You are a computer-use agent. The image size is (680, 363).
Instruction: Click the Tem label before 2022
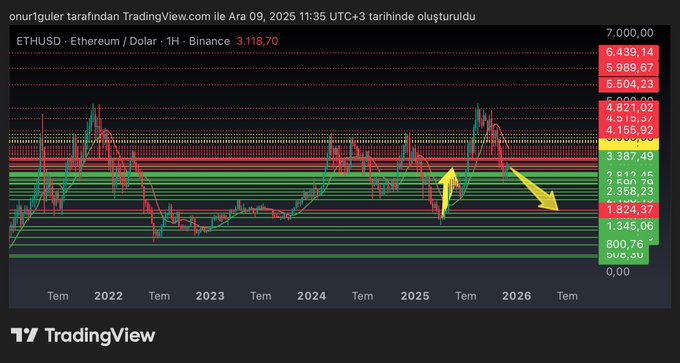[x=58, y=296]
